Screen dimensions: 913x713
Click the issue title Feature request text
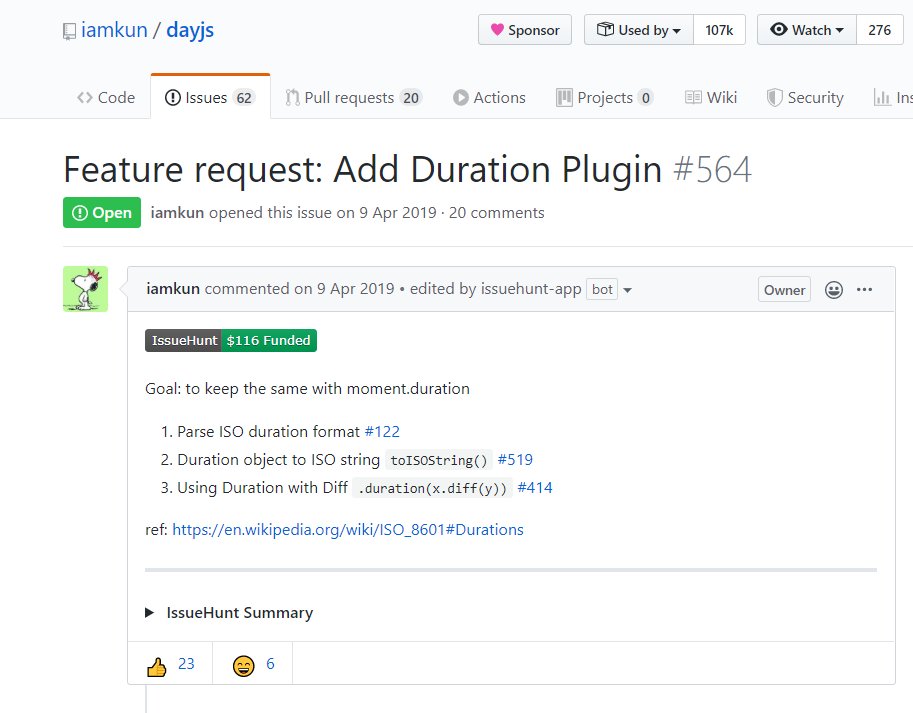362,169
